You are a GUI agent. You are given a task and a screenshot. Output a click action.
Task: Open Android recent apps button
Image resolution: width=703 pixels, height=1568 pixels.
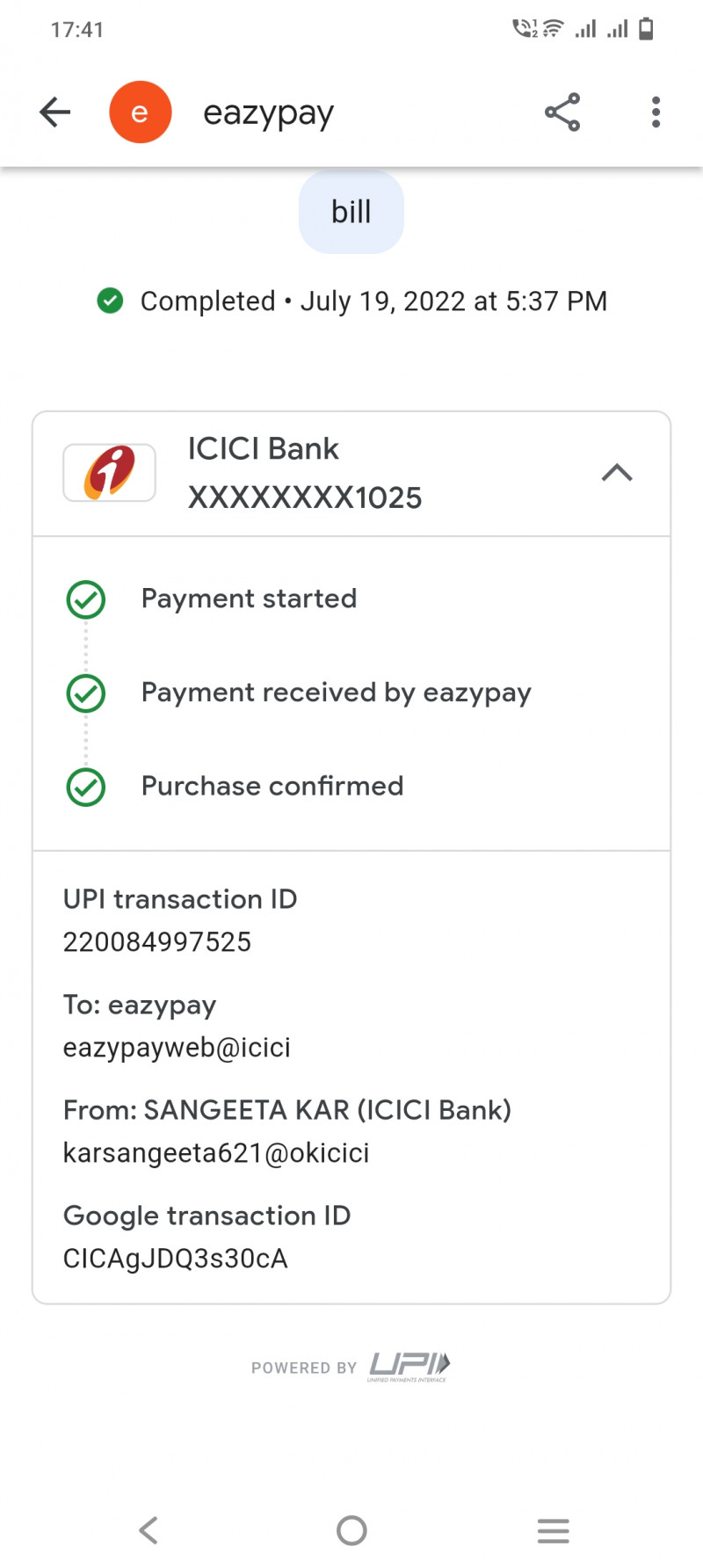coord(553,1530)
